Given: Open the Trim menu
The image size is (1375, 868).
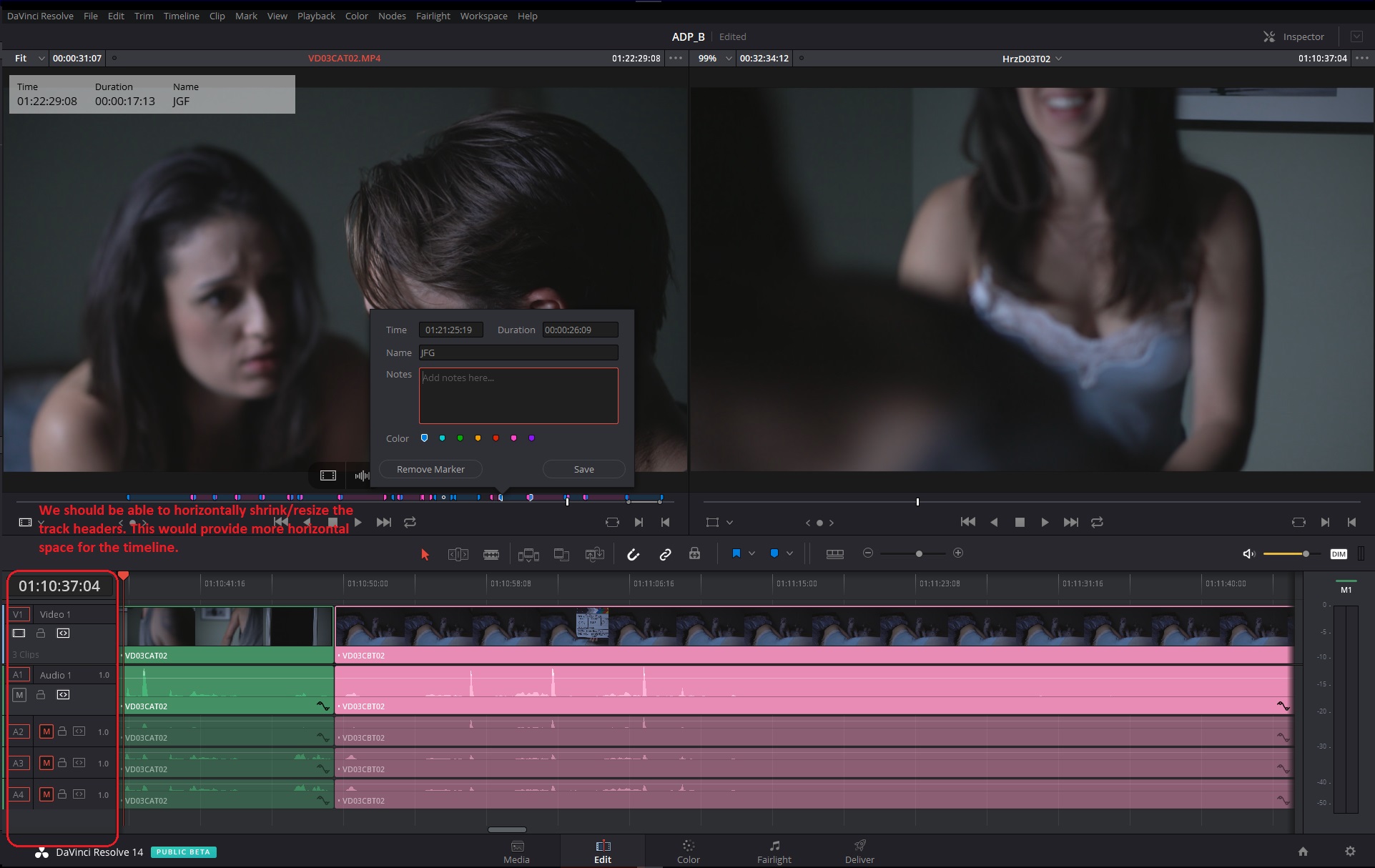Looking at the screenshot, I should [144, 16].
